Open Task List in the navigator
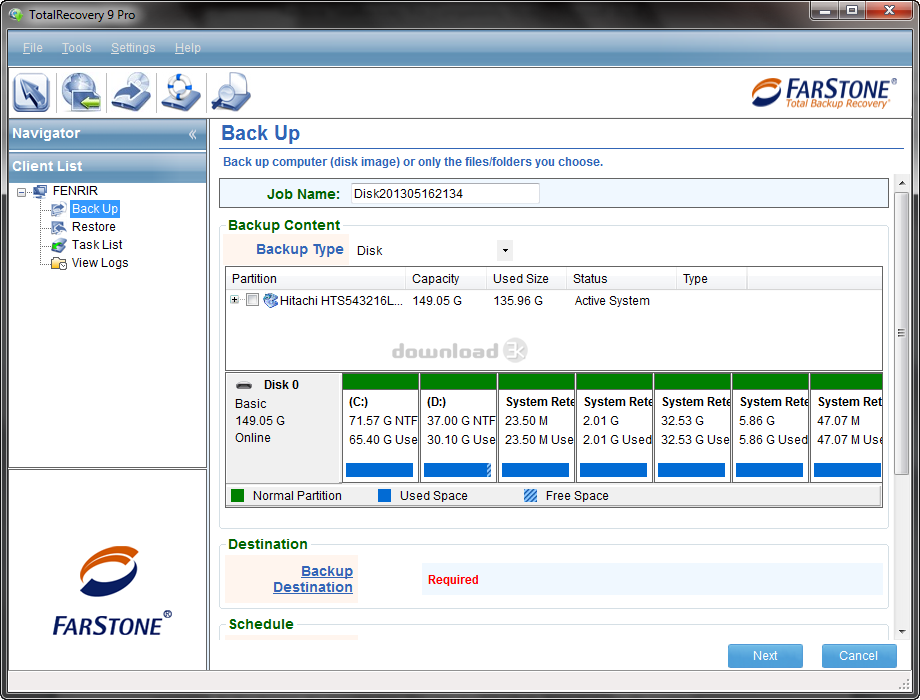The image size is (920, 700). 97,245
